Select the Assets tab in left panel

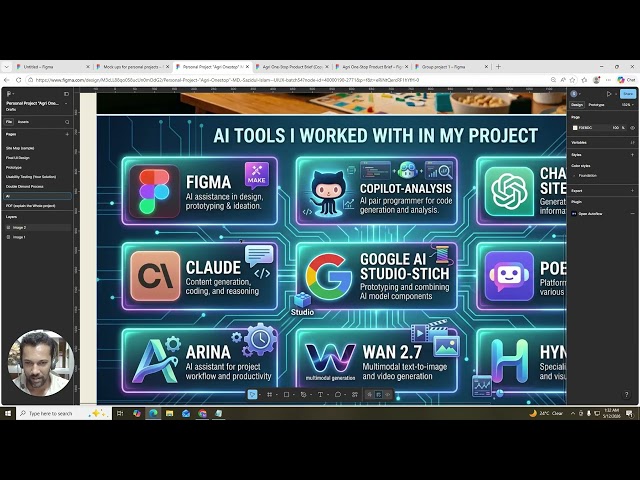23,122
